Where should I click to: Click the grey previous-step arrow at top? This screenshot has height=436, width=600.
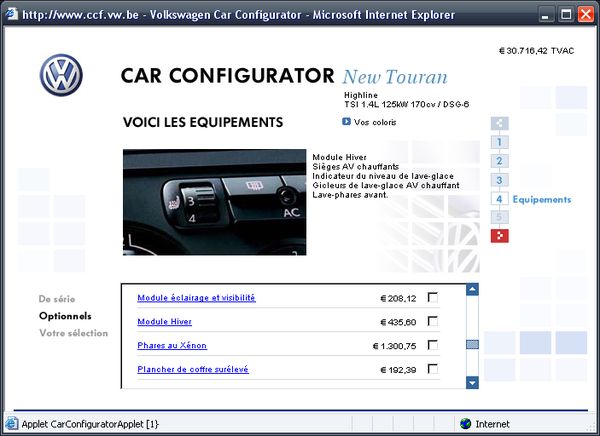coord(500,124)
